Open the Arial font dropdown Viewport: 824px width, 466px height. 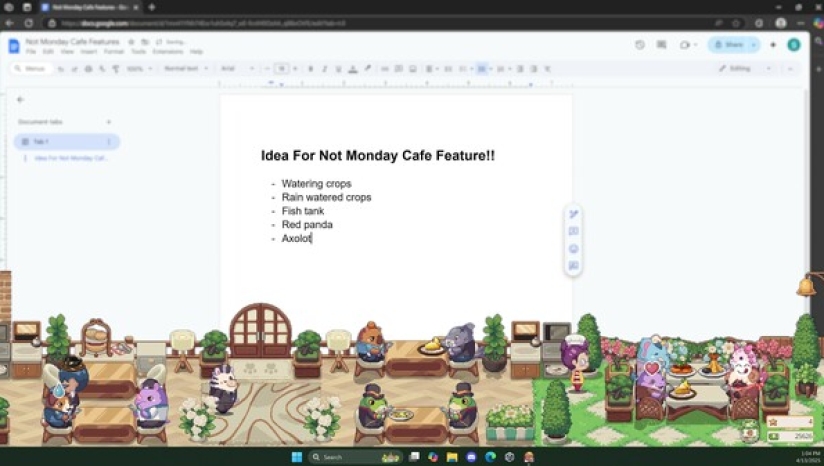pyautogui.click(x=236, y=69)
